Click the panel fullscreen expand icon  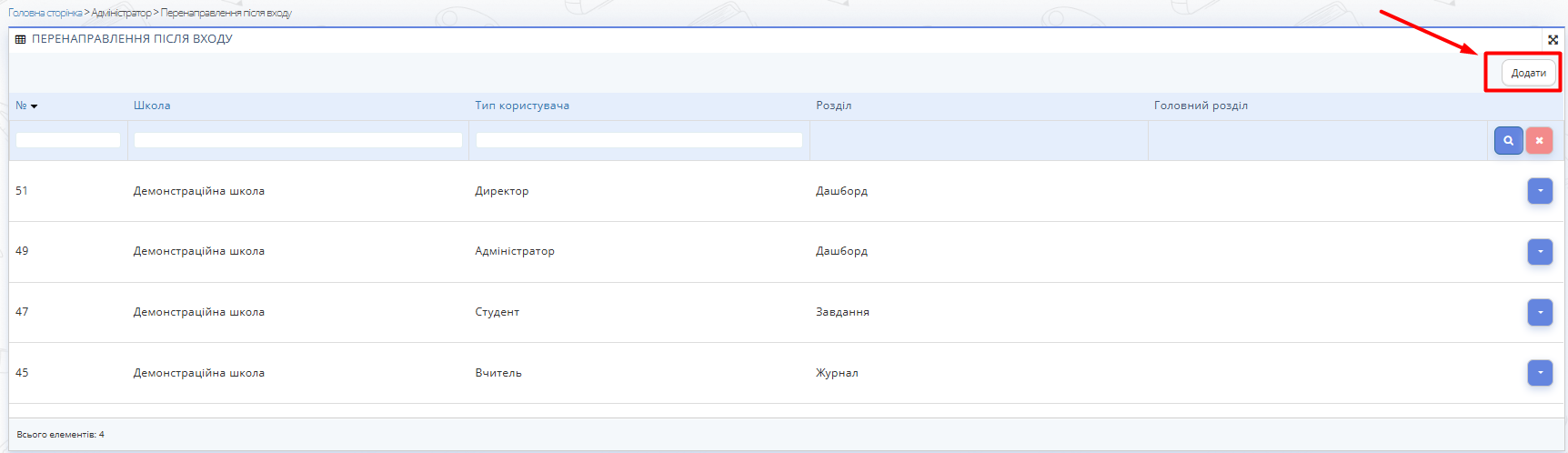pos(1553,40)
